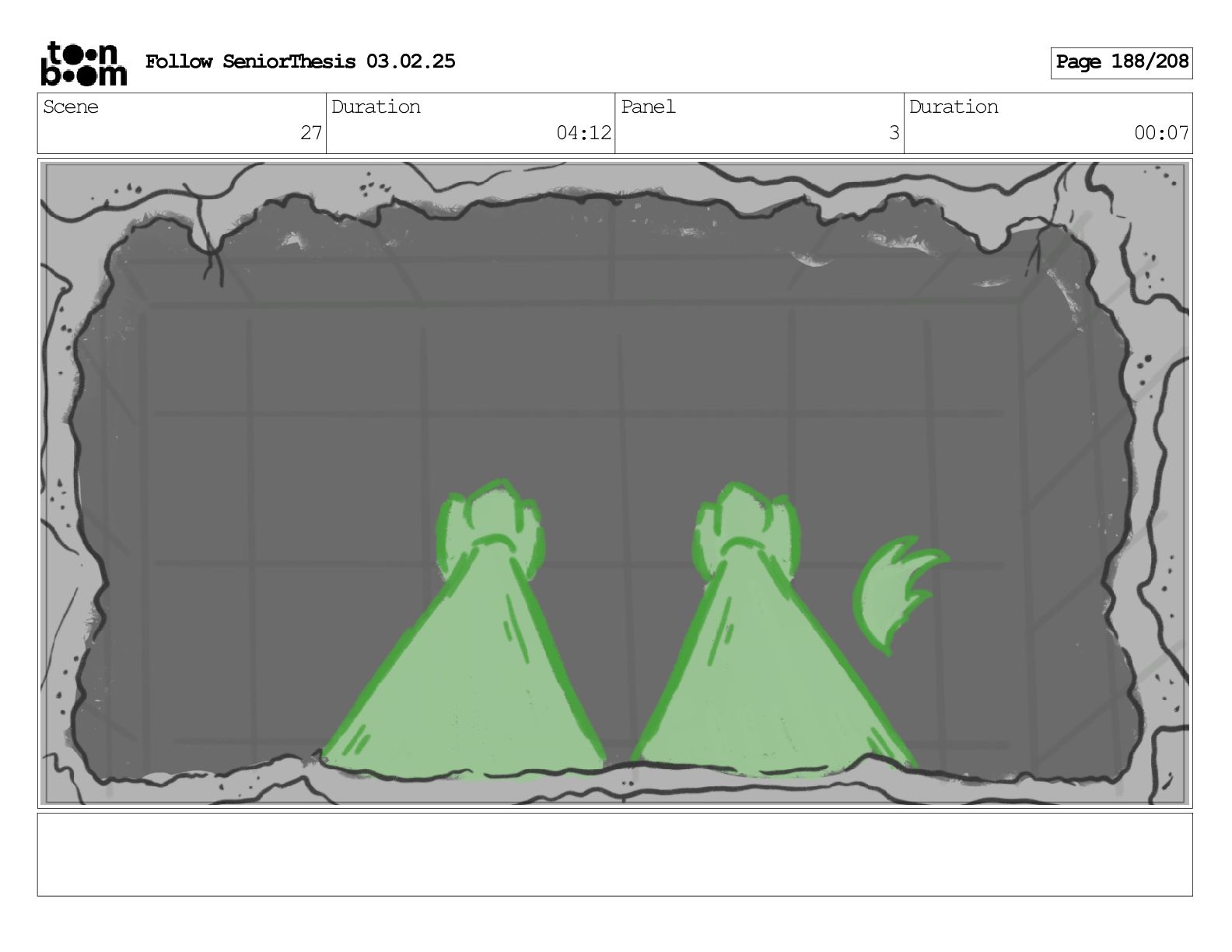The image size is (1232, 952).
Task: Click the 'Page 188/208' page indicator
Action: coord(1122,62)
